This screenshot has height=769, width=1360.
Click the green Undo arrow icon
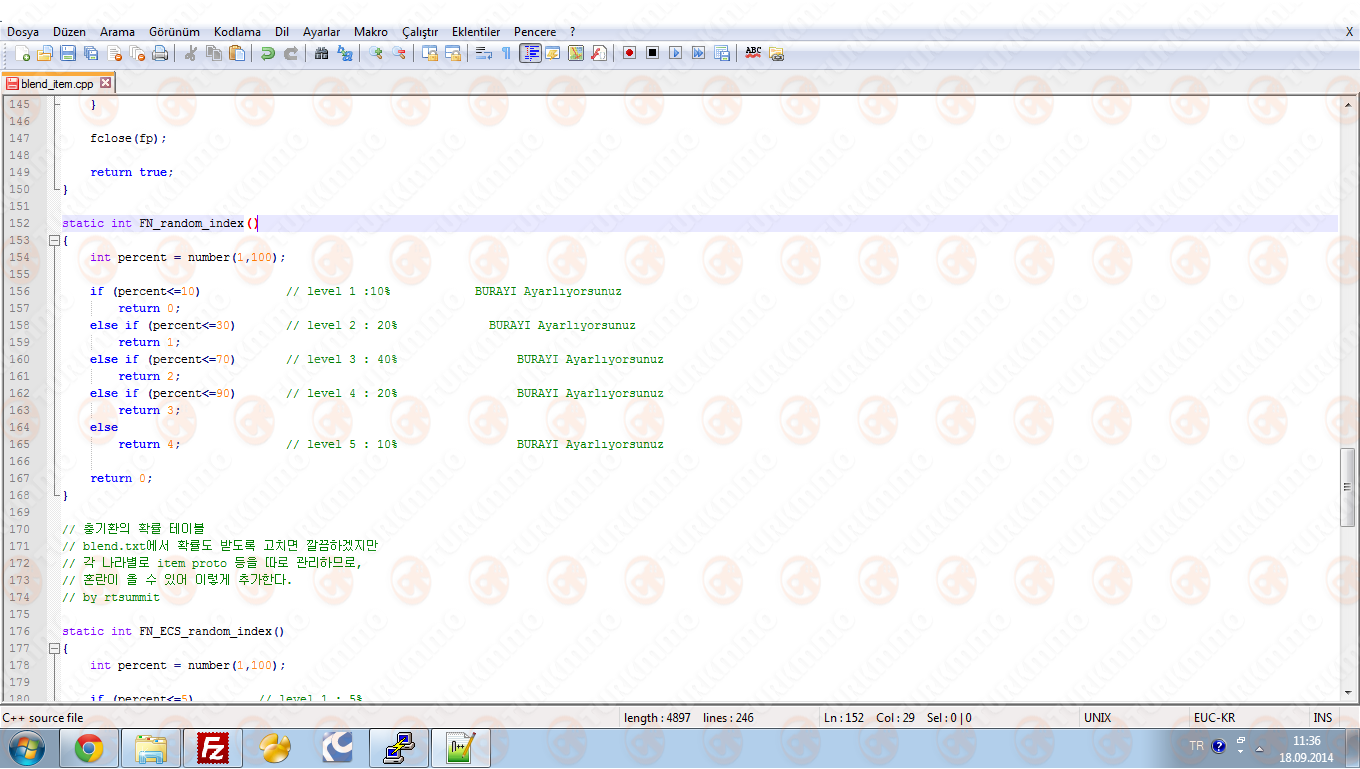[267, 53]
